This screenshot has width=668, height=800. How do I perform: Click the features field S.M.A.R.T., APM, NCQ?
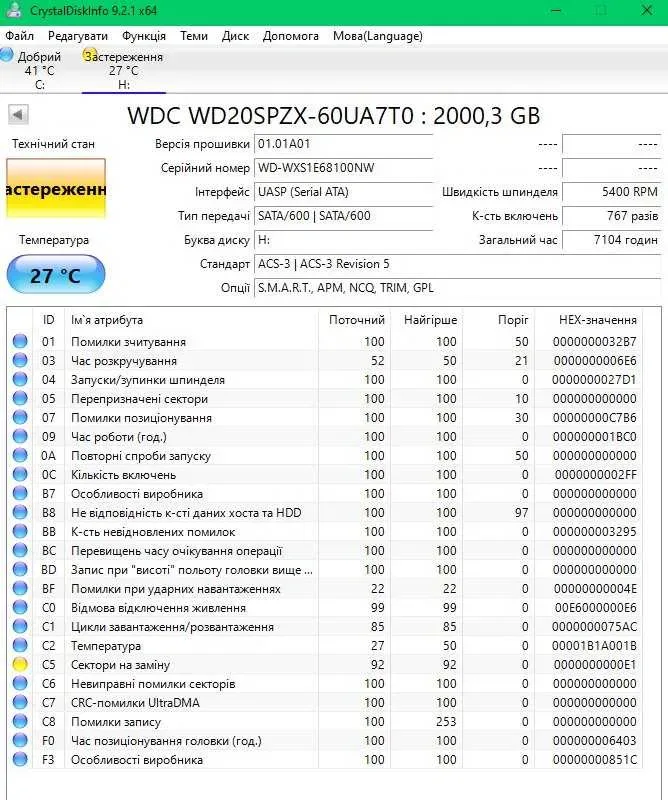[x=457, y=288]
